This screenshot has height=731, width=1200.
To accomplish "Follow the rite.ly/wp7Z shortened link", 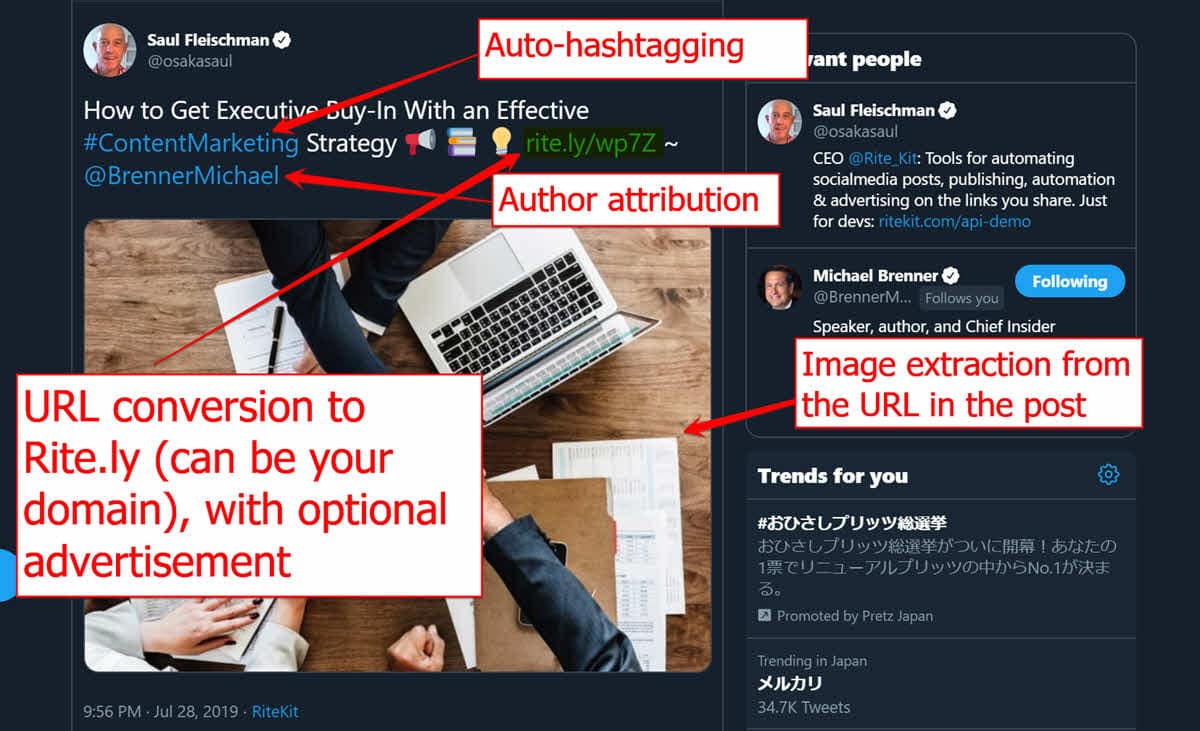I will point(590,144).
